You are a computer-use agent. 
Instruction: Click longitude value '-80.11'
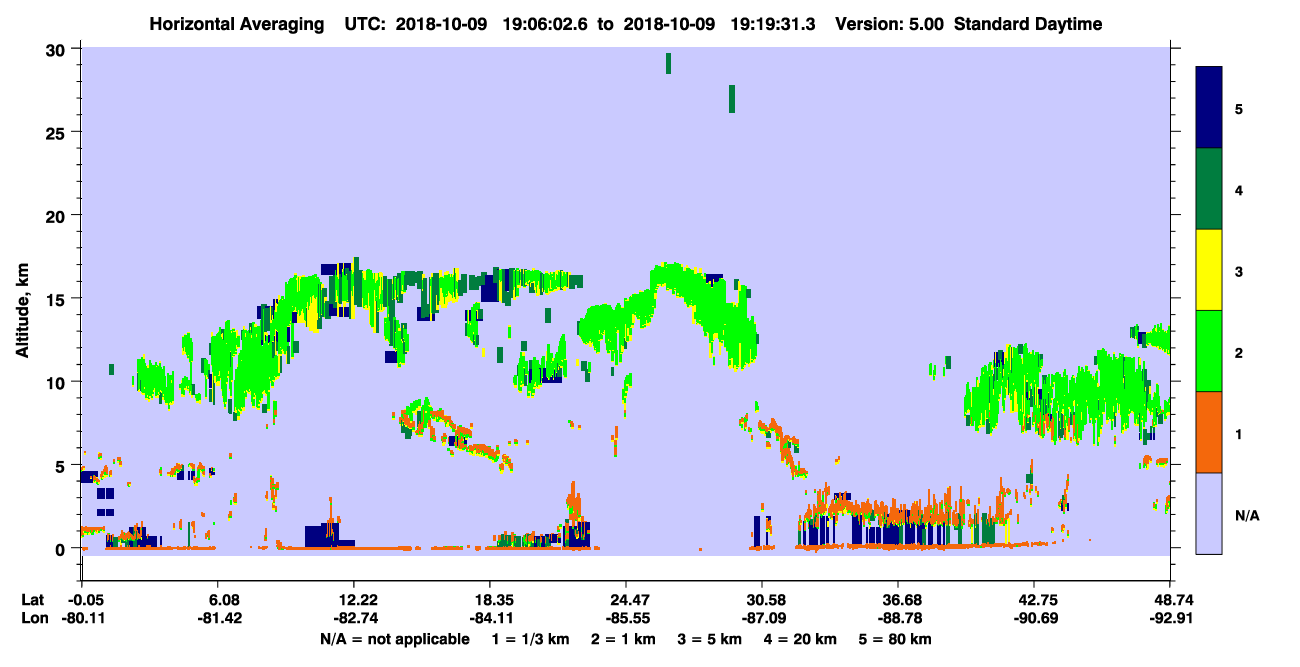83,619
